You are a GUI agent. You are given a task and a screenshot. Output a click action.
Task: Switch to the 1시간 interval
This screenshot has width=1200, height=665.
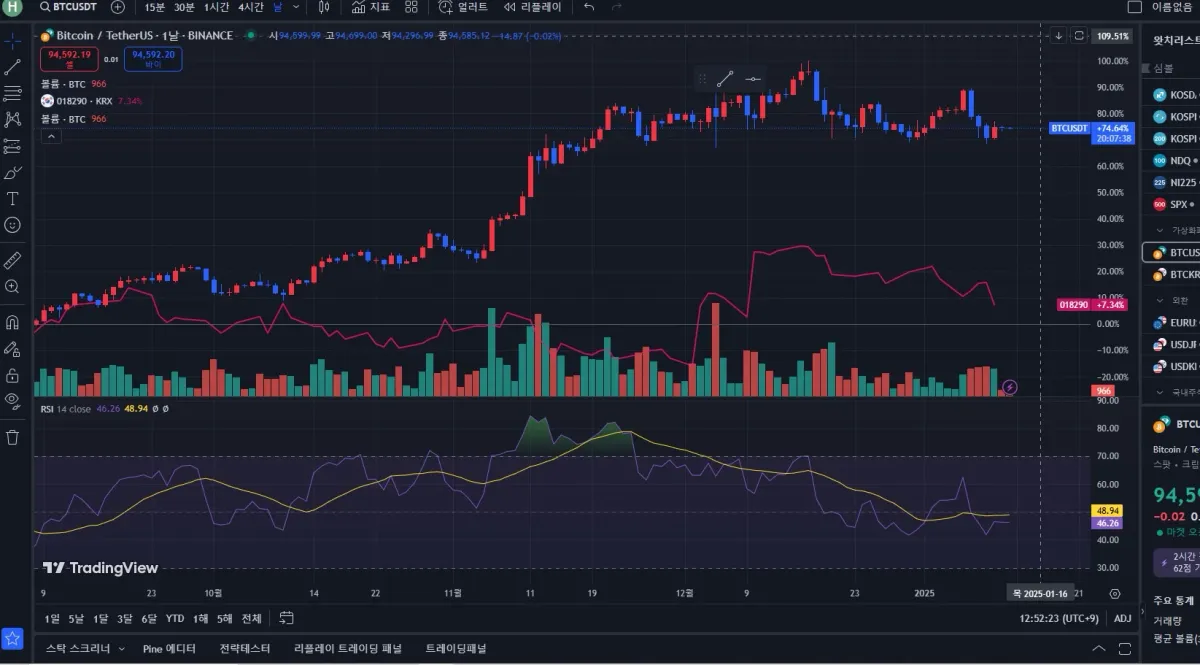click(x=216, y=7)
